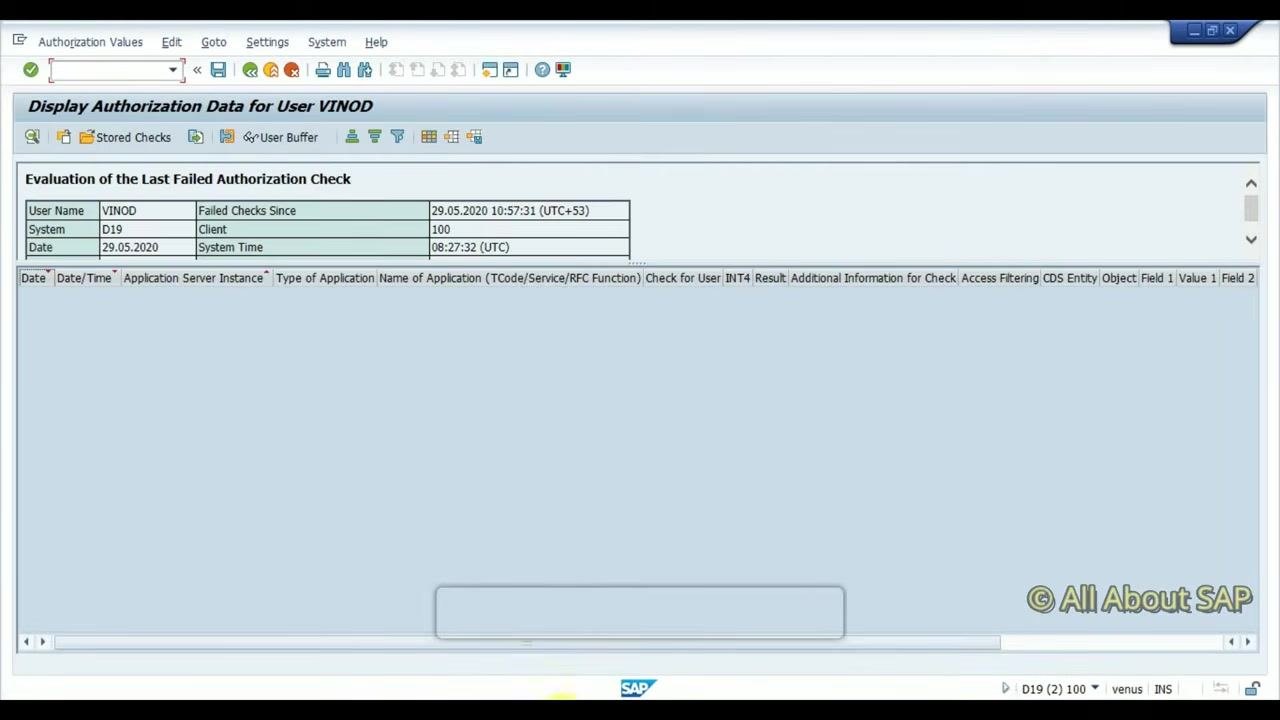Click the icon left of User Buffer
Screen dimensions: 1280x720
point(227,137)
